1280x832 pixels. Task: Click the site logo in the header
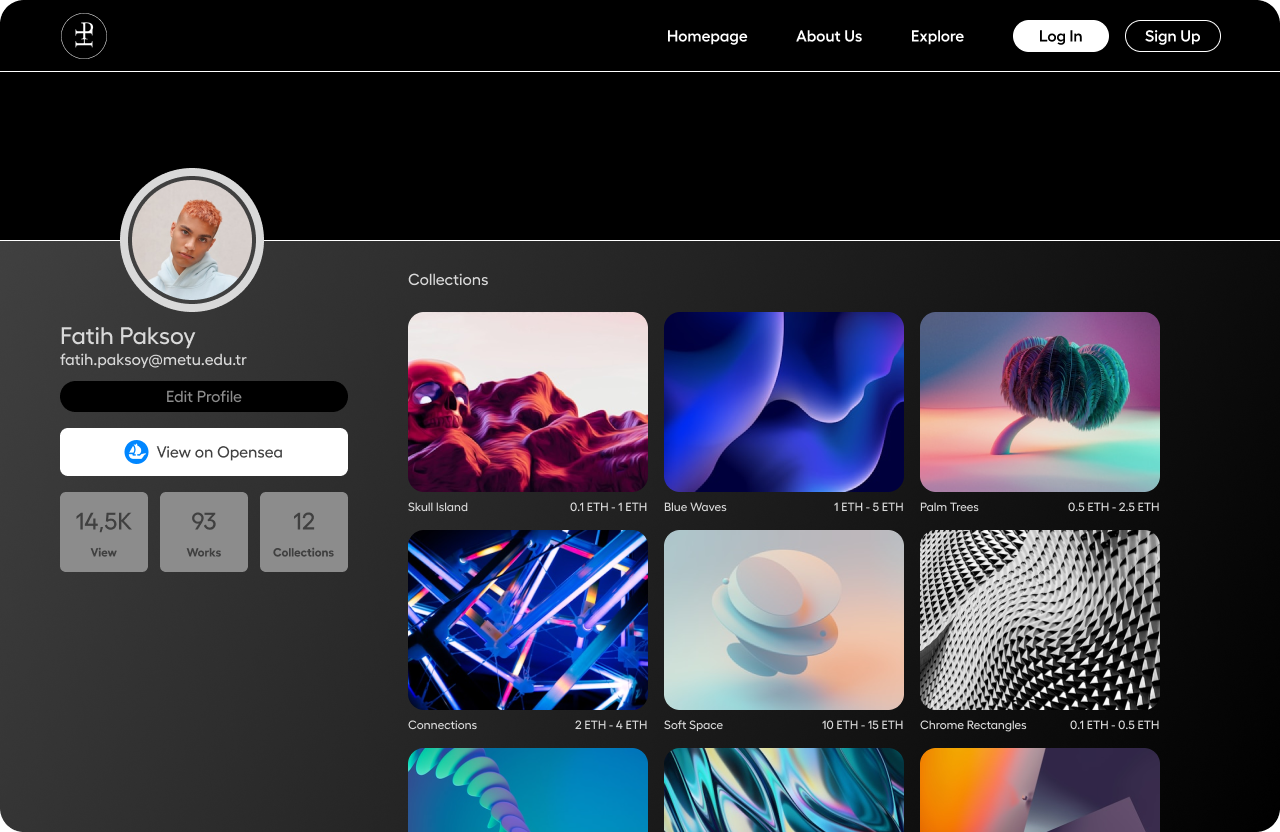84,36
